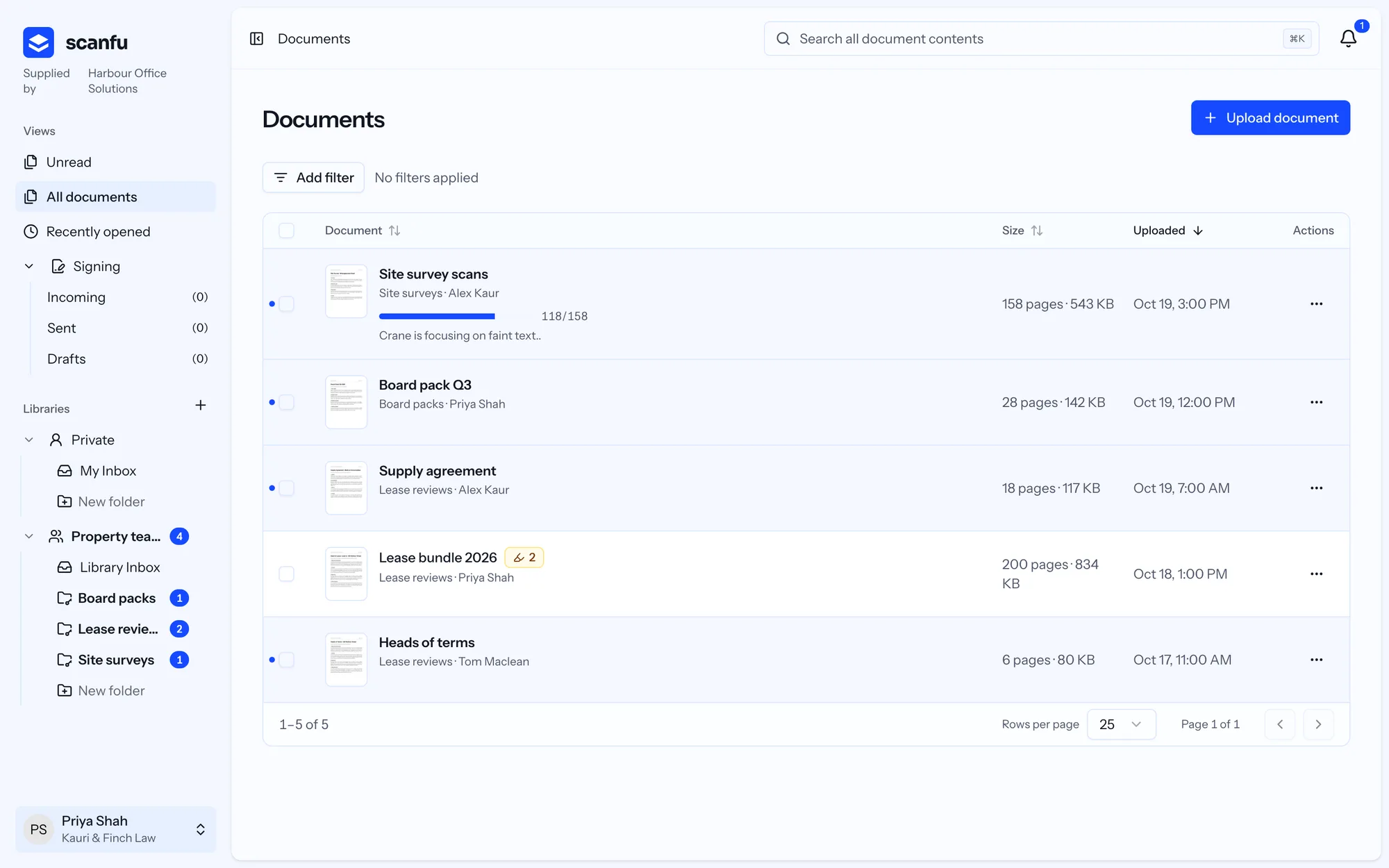Open actions menu for Site survey scans
1389x868 pixels.
point(1316,303)
